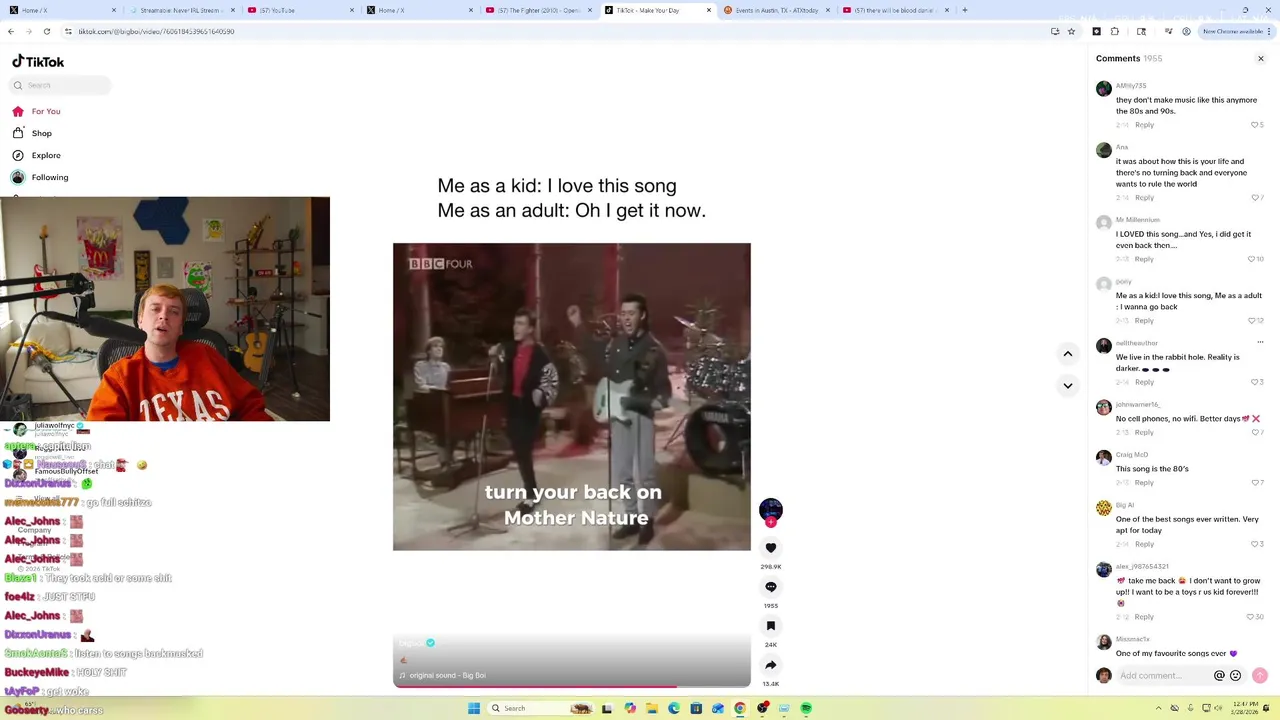Viewport: 1280px width, 720px height.
Task: Focus the TikTok search field
Action: click(x=60, y=85)
